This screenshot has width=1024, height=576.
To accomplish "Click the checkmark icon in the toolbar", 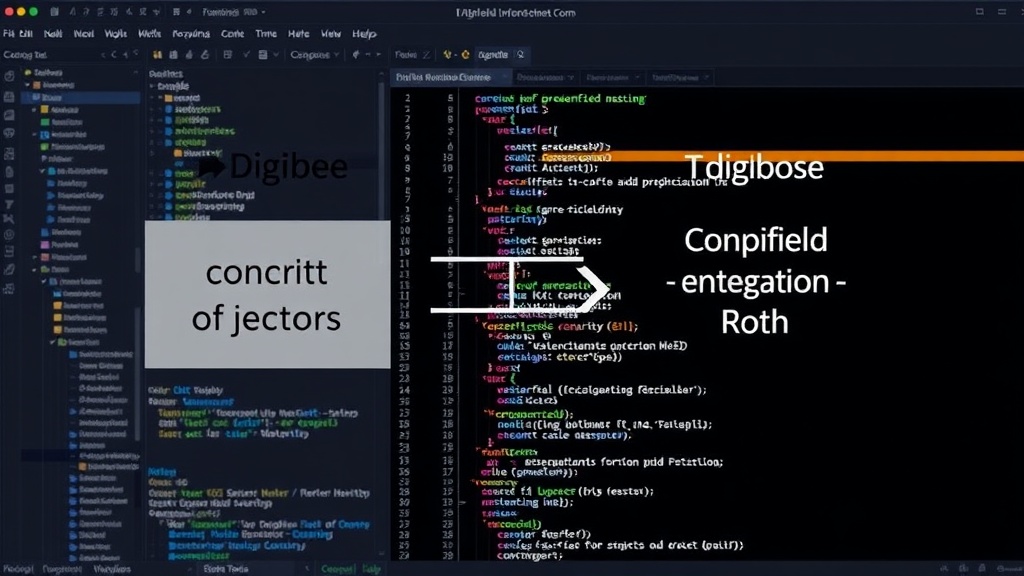I will tap(246, 55).
